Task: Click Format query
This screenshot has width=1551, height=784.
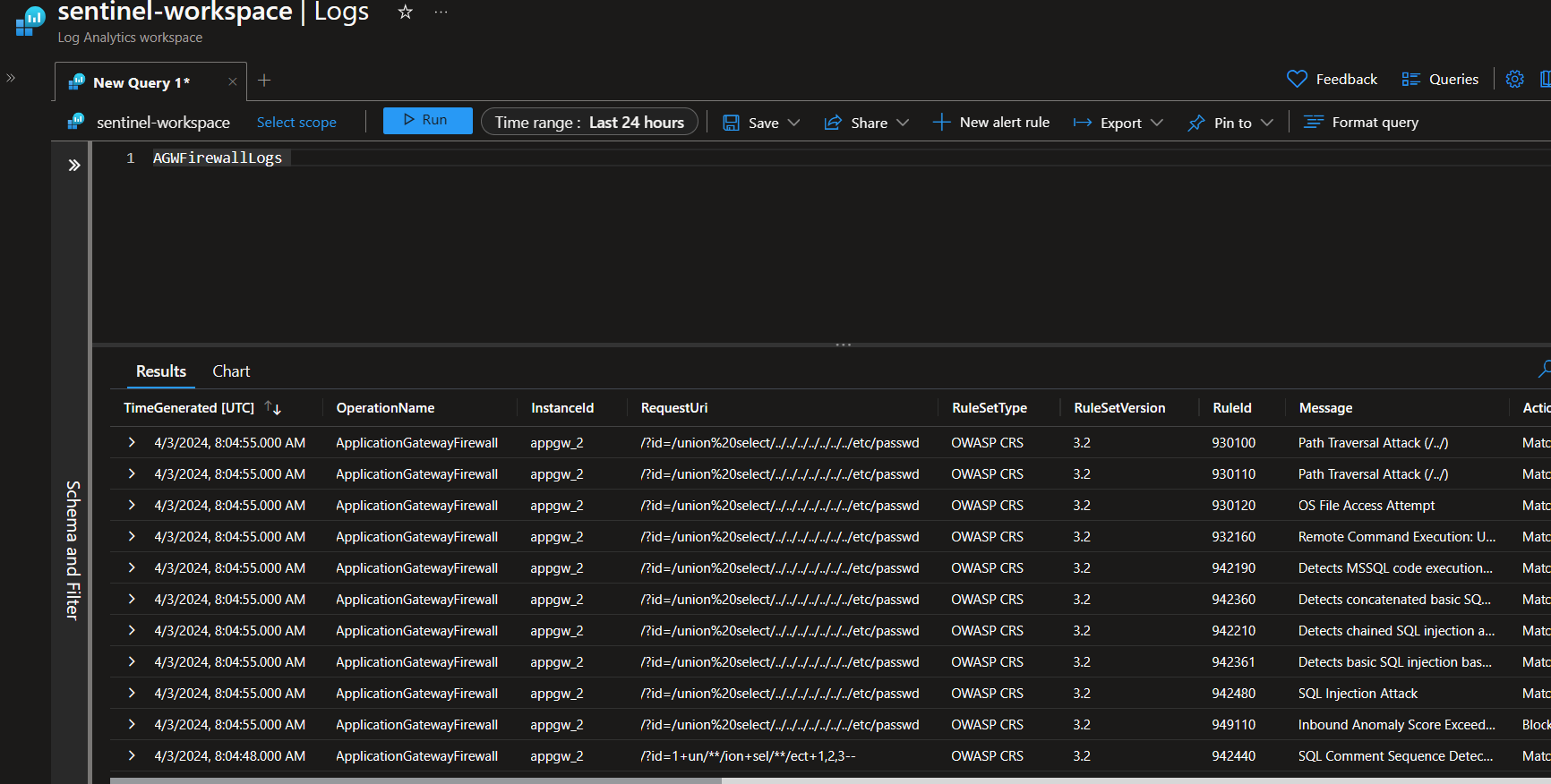Action: click(1361, 122)
